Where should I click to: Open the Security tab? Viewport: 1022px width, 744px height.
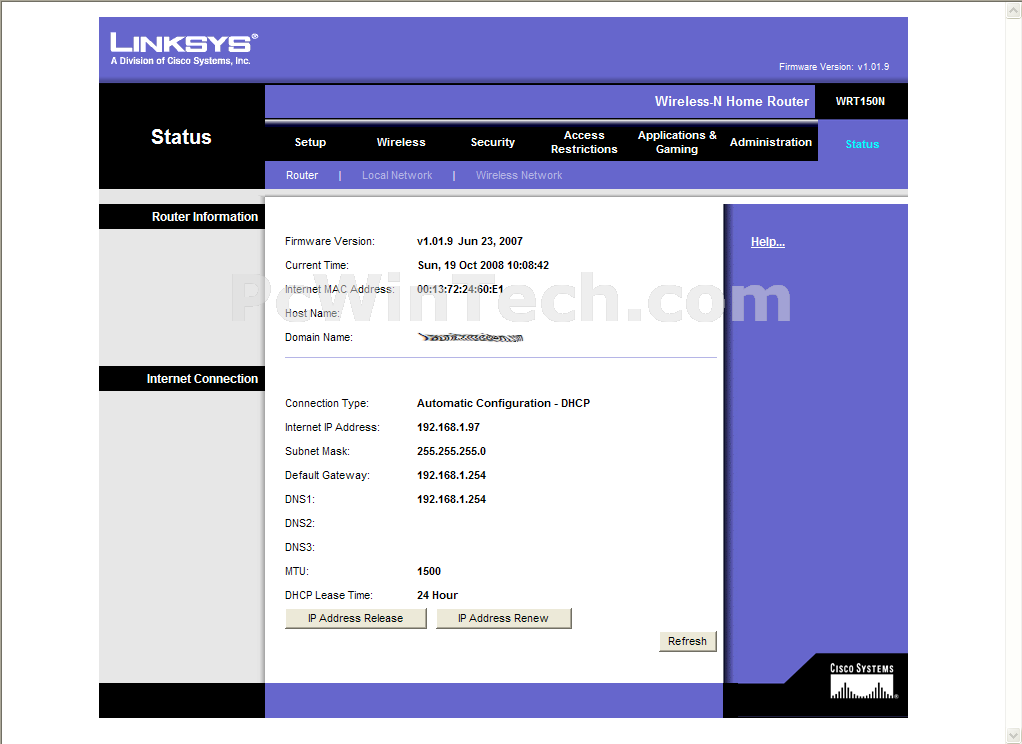click(x=493, y=142)
